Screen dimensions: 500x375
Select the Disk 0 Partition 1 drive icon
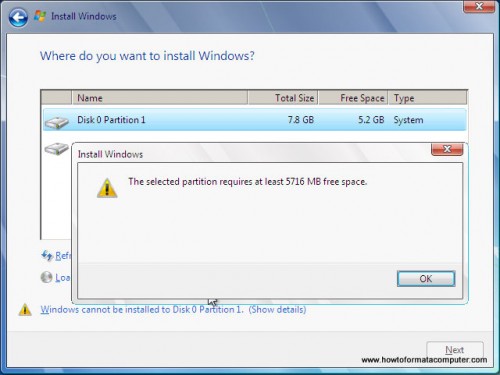click(x=57, y=122)
